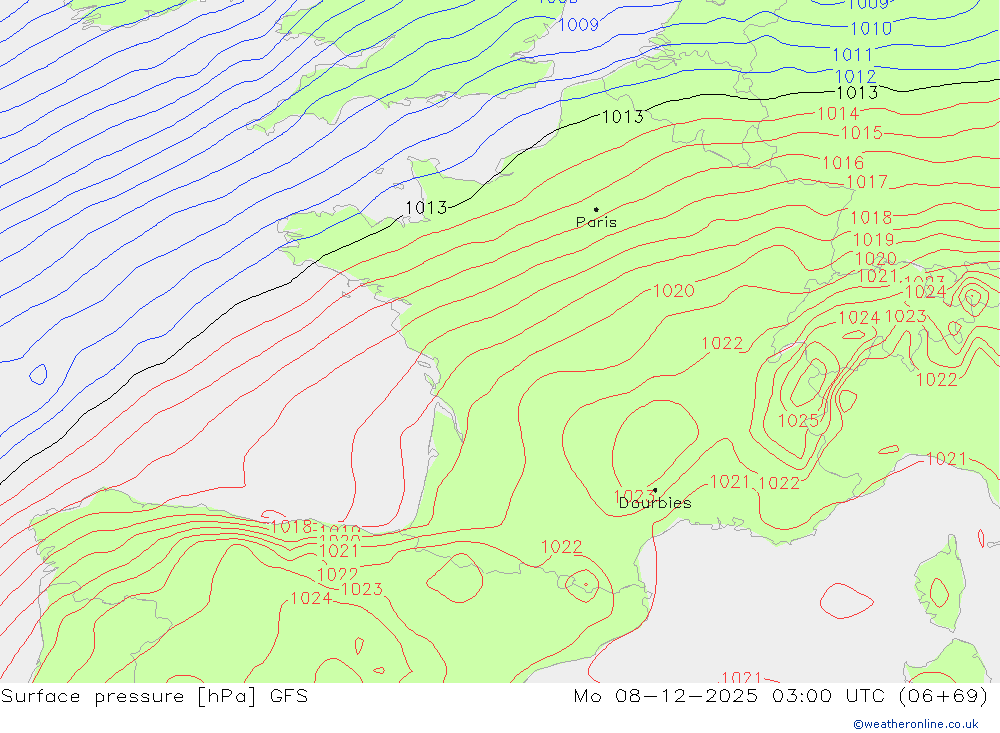Click the blue 1009 isobar label

(x=578, y=25)
